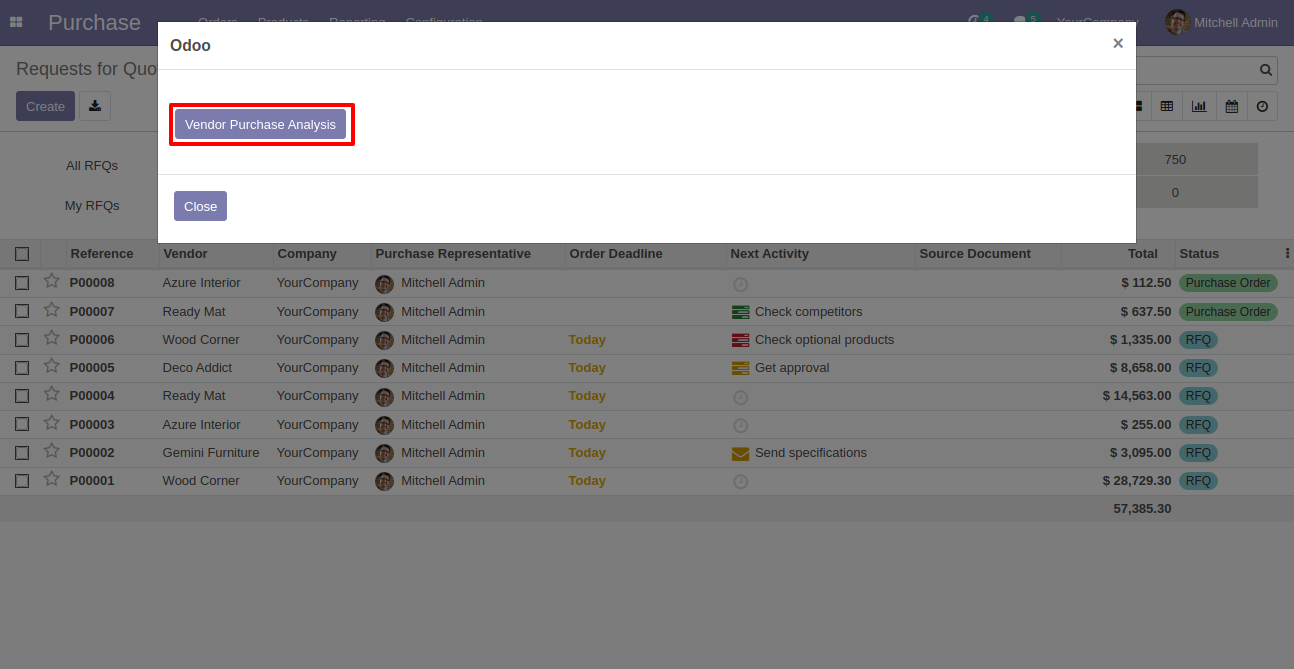Click the activity clock icon for P00004
This screenshot has height=669, width=1294.
pos(740,397)
